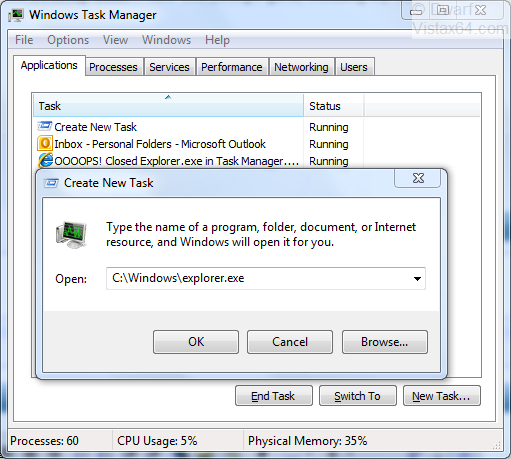The width and height of the screenshot is (511, 459).
Task: Expand the Open combo box dropdown arrow
Action: (x=417, y=279)
